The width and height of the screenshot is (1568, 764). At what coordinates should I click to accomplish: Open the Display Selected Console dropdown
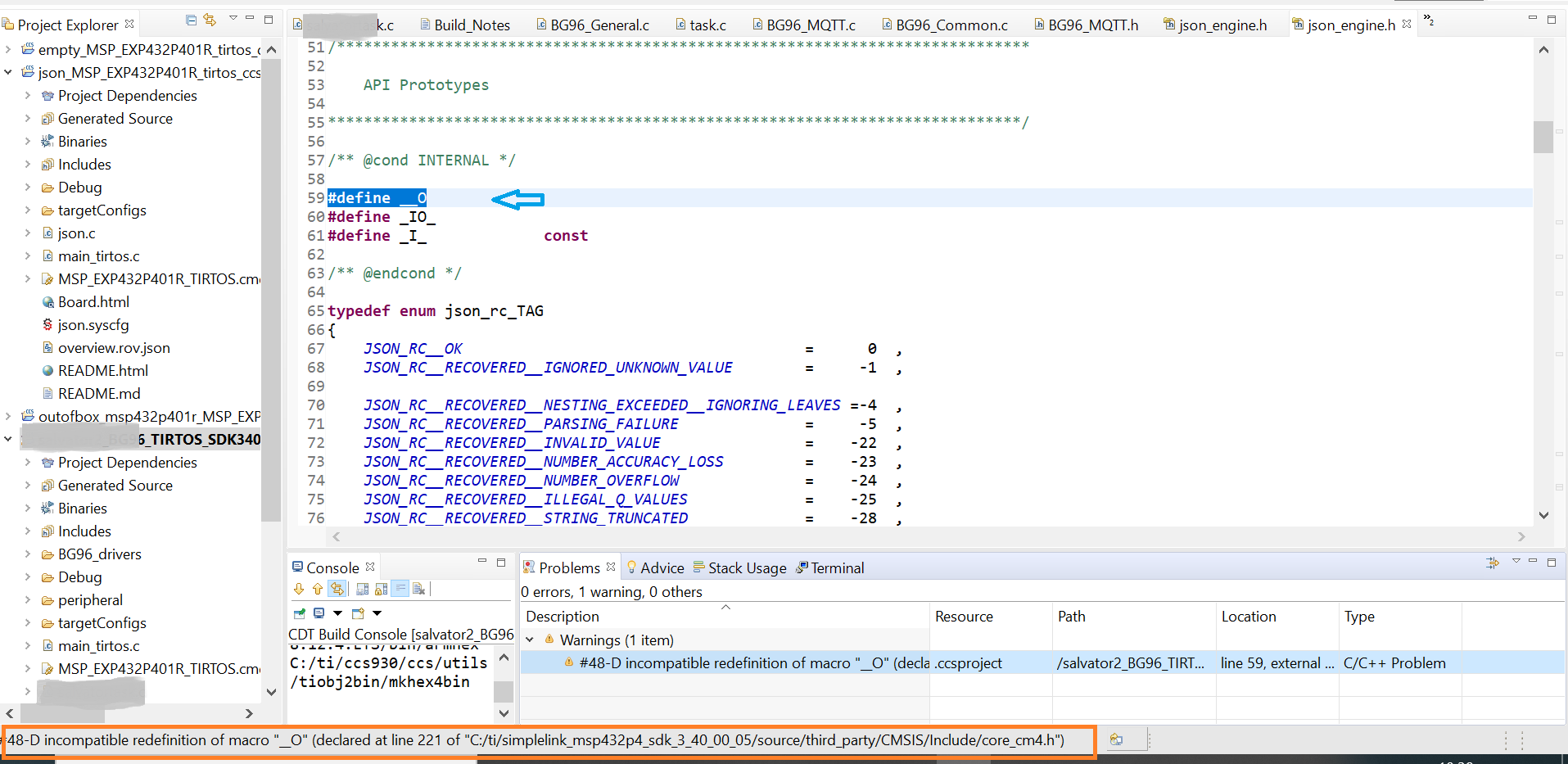click(x=336, y=613)
